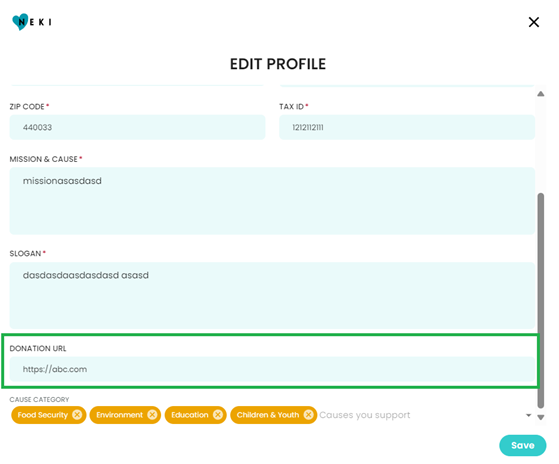
Task: Select the Education chip label
Action: (x=190, y=415)
